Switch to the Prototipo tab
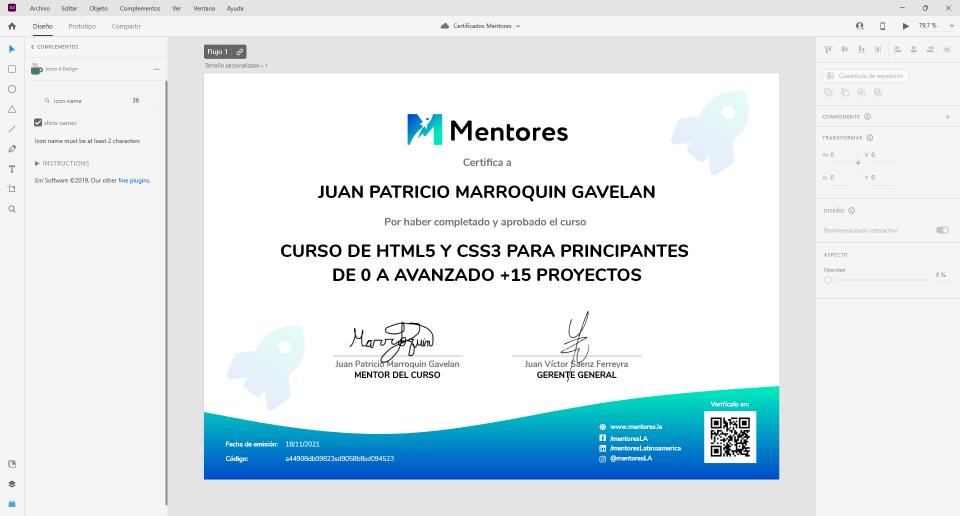The image size is (960, 516). pos(82,26)
